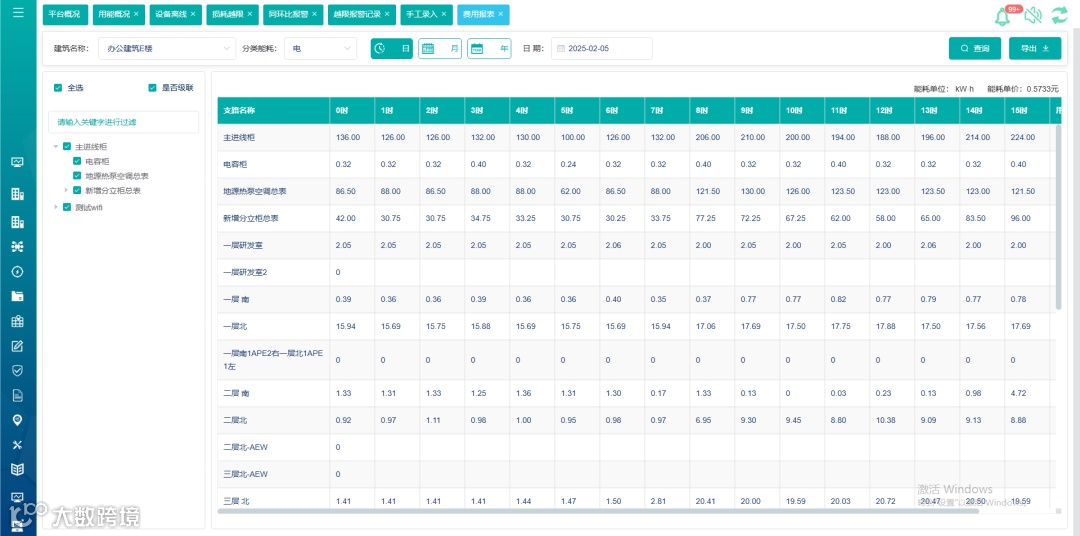Uncheck the 地源热泵空调总表 tree checkbox
Screen dimensions: 1080x536
pyautogui.click(x=77, y=176)
